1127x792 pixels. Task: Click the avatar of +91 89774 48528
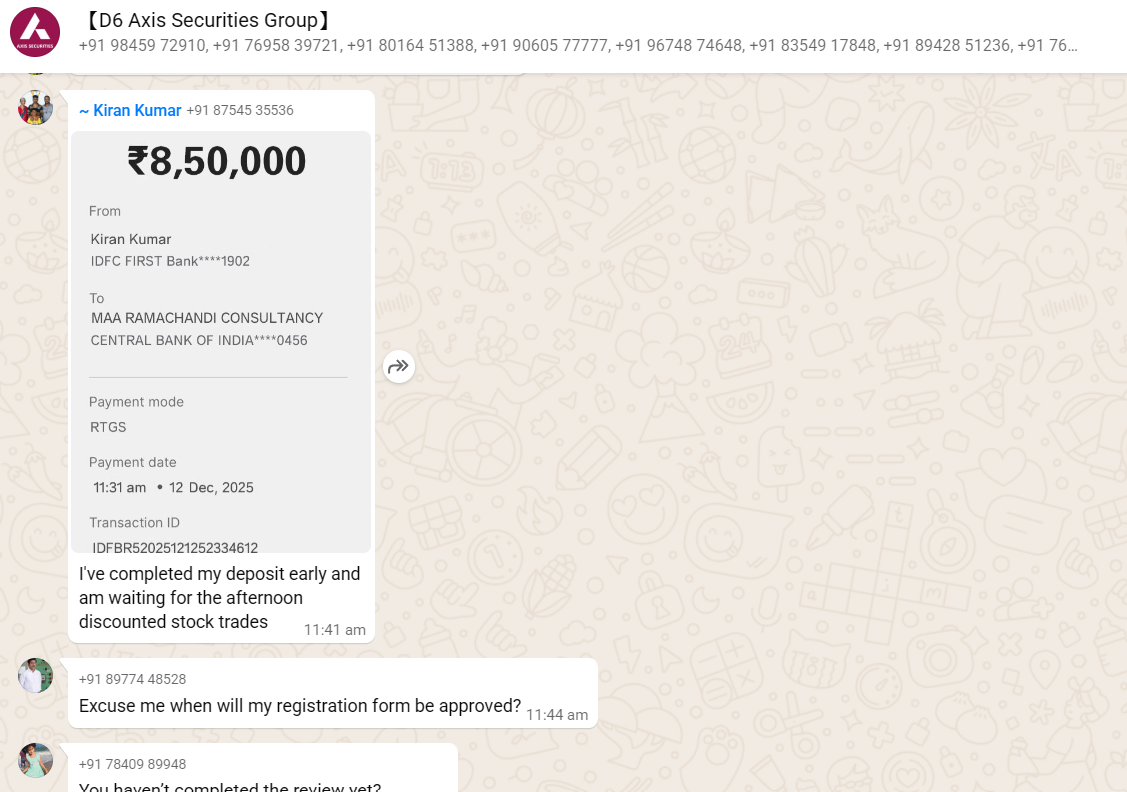(x=35, y=676)
